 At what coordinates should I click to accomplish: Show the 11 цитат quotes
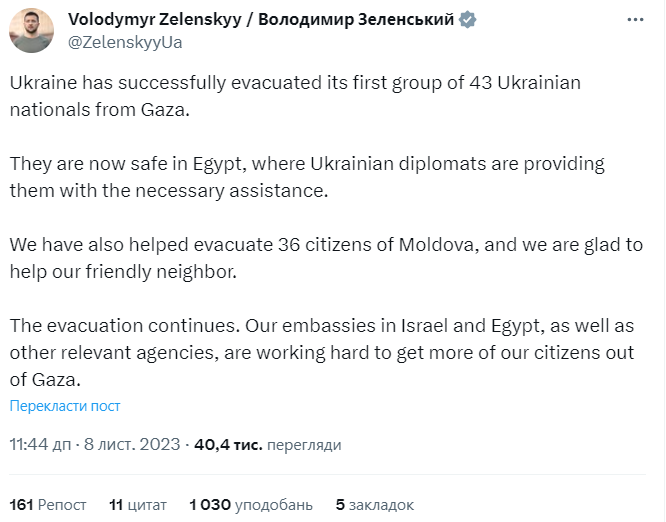(x=138, y=505)
